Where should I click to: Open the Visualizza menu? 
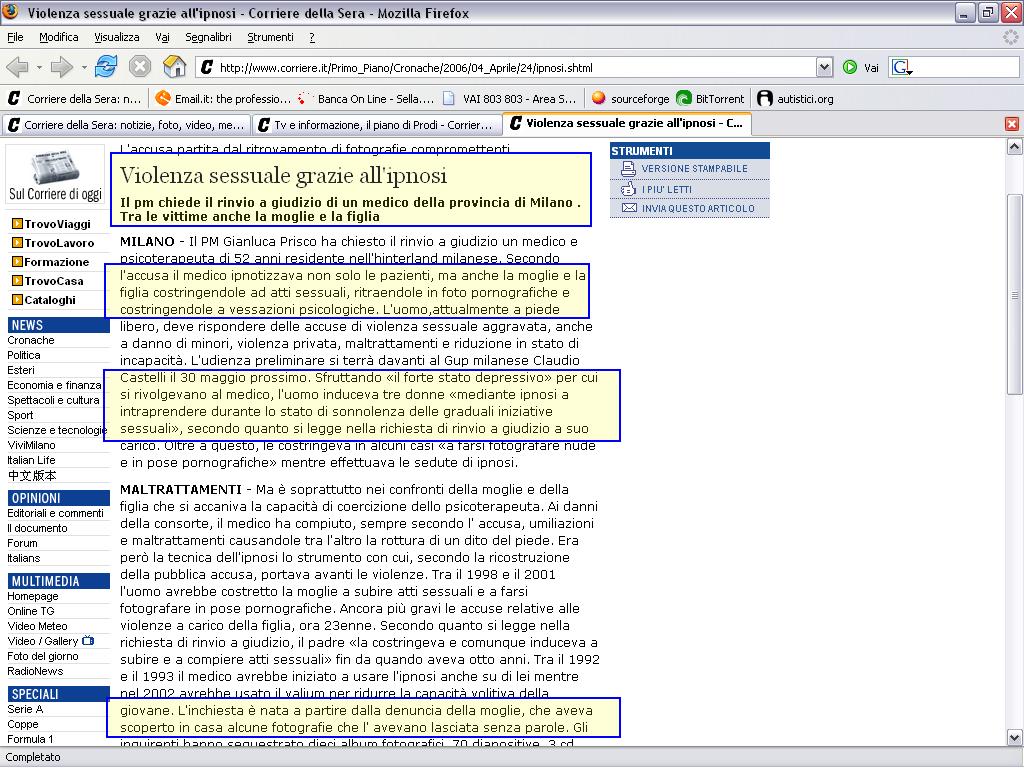(x=117, y=37)
